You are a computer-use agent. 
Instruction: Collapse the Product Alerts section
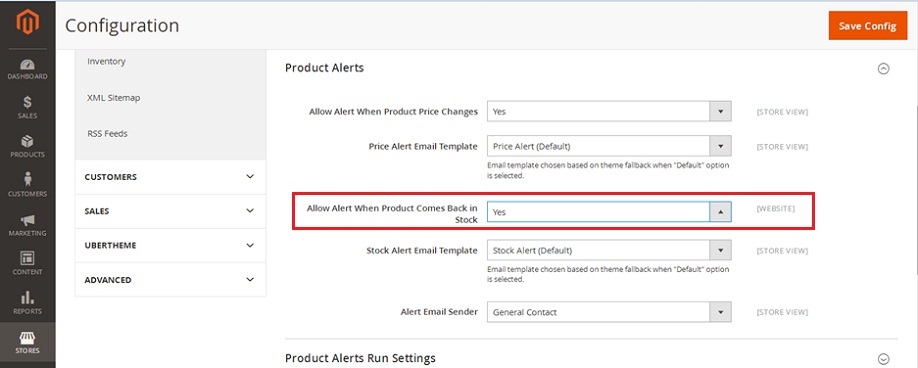pos(883,68)
